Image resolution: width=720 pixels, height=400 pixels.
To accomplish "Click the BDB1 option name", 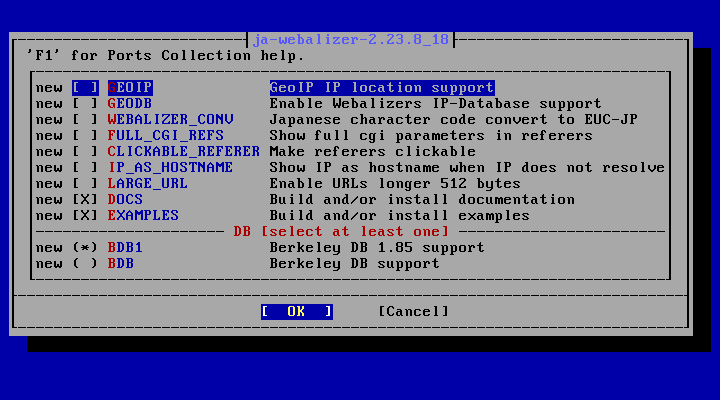I will coord(125,248).
